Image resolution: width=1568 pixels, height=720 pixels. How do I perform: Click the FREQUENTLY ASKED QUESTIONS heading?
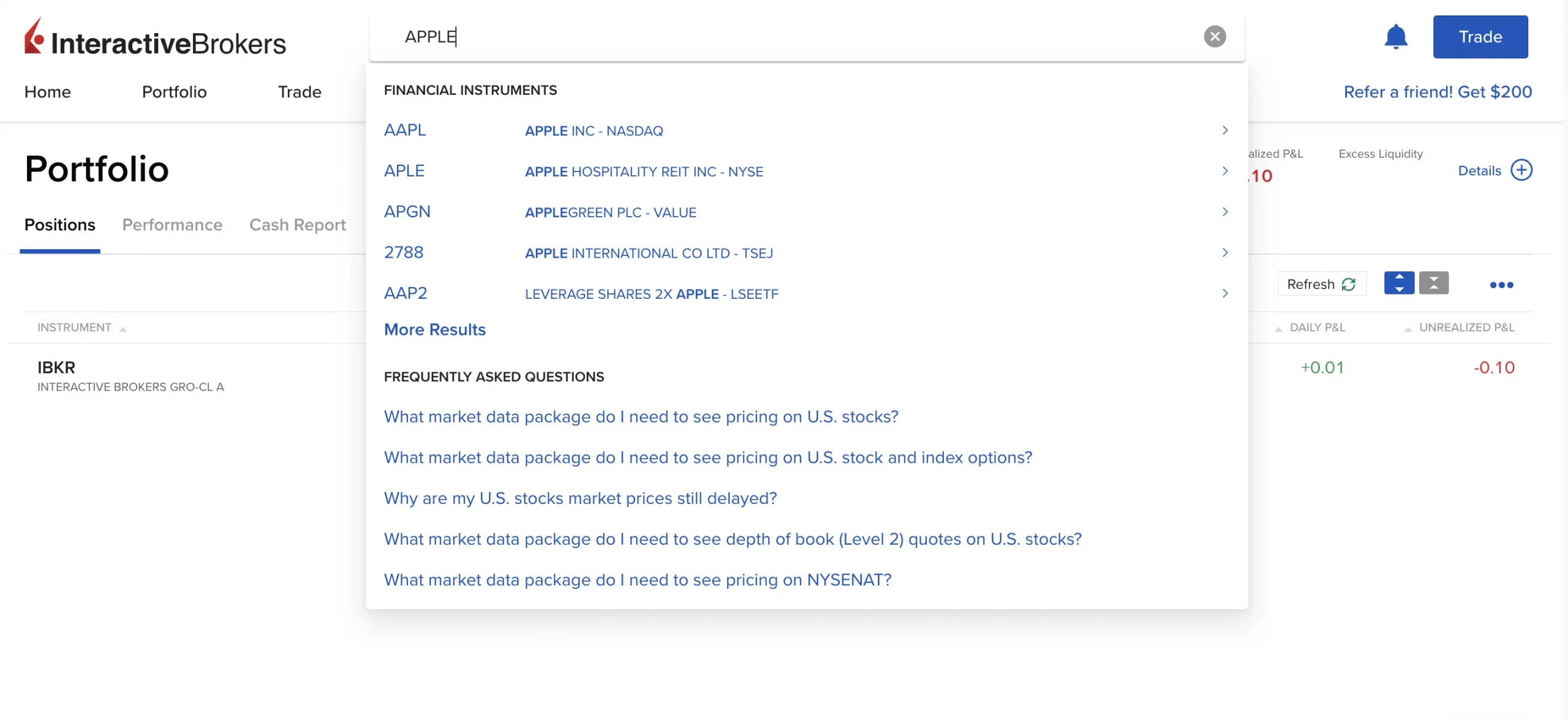[494, 377]
